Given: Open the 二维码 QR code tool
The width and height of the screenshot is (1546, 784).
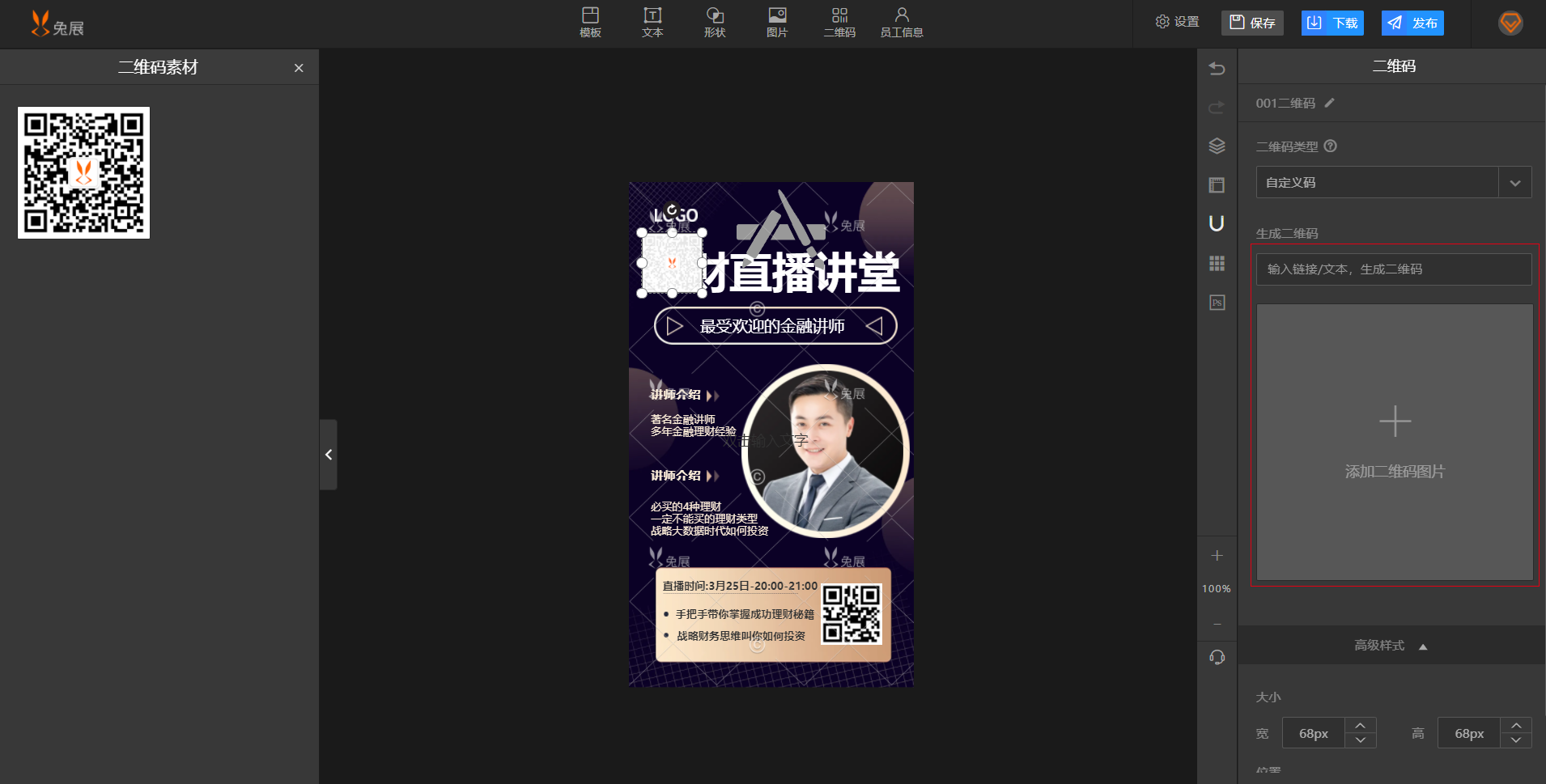Looking at the screenshot, I should click(x=839, y=23).
